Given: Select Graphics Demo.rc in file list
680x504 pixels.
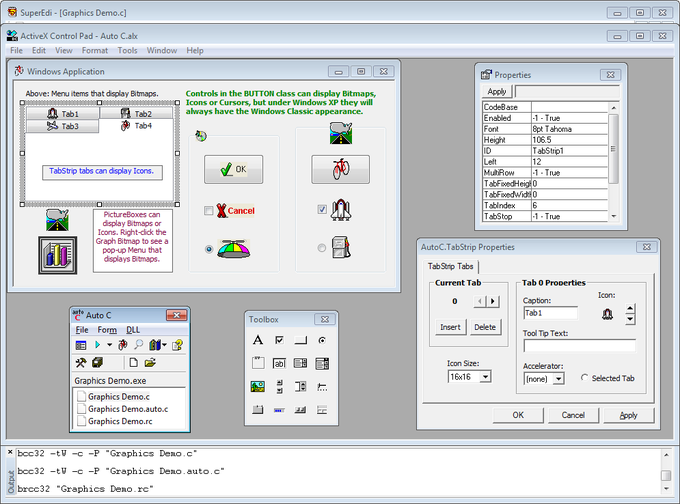Looking at the screenshot, I should click(120, 421).
